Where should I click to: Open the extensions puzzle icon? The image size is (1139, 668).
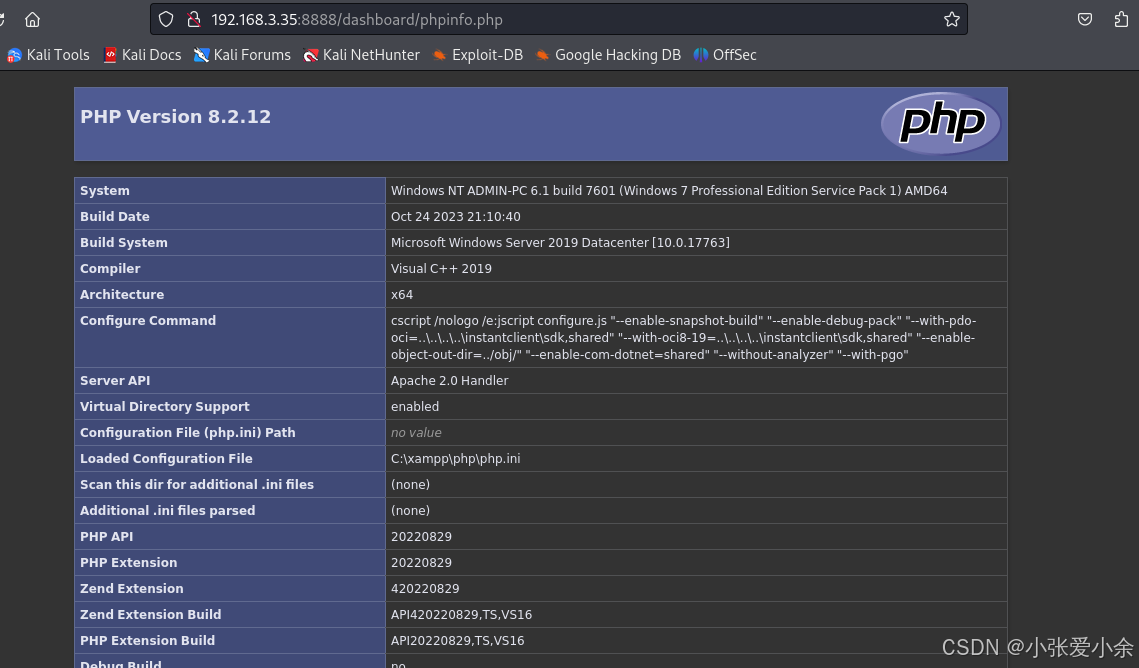point(1122,20)
